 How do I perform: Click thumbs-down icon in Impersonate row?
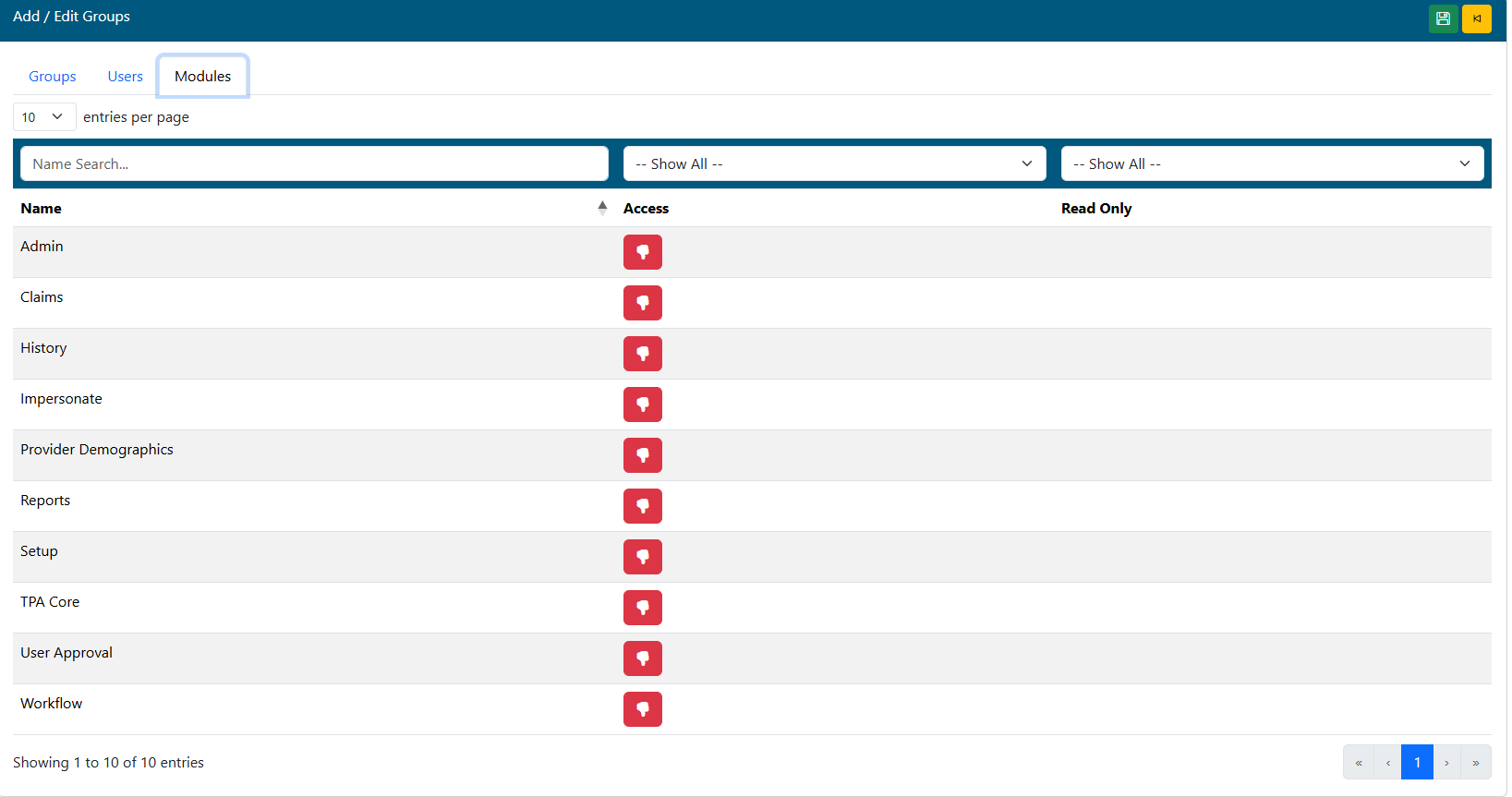tap(642, 405)
